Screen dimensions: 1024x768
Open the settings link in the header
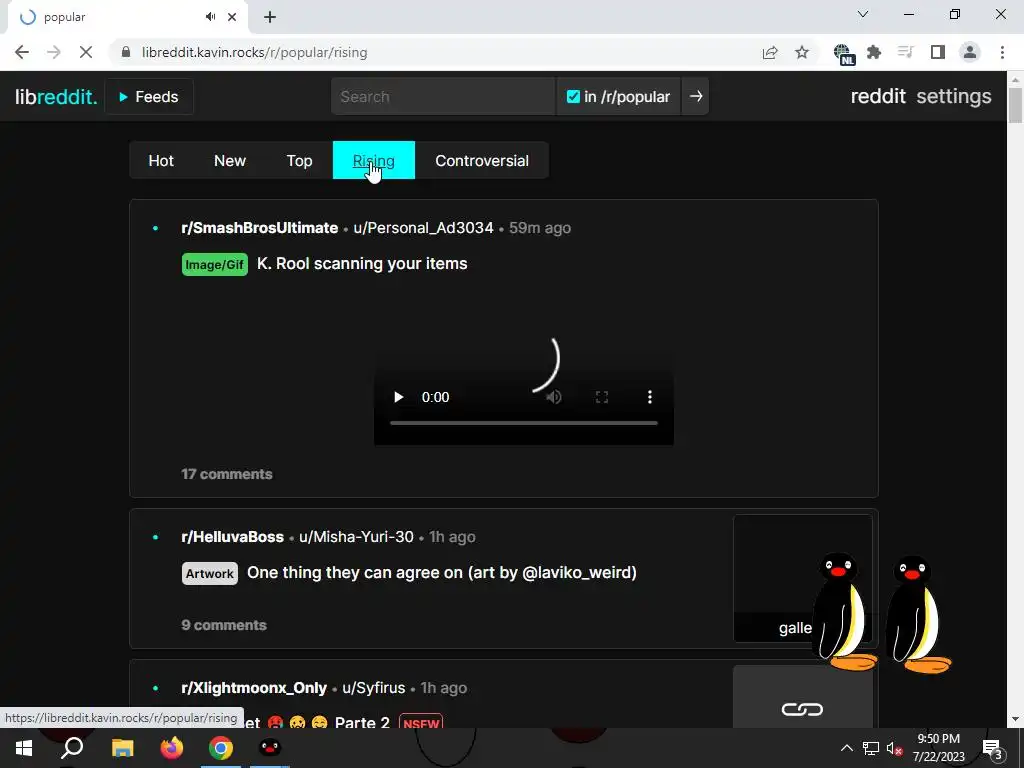click(953, 97)
